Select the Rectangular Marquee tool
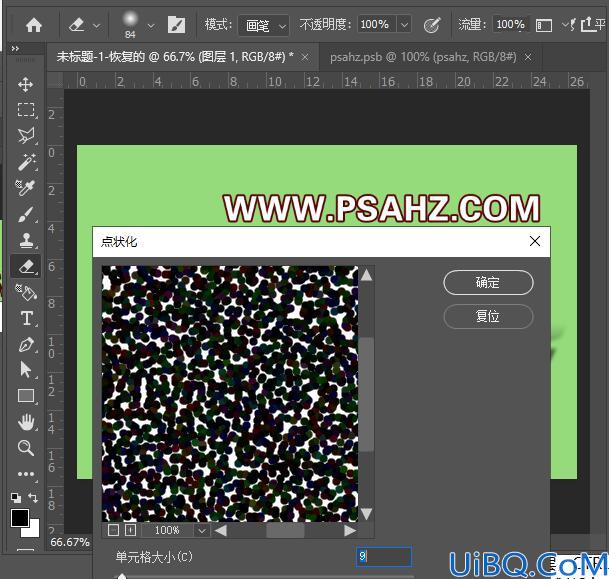This screenshot has width=609, height=579. click(x=26, y=110)
